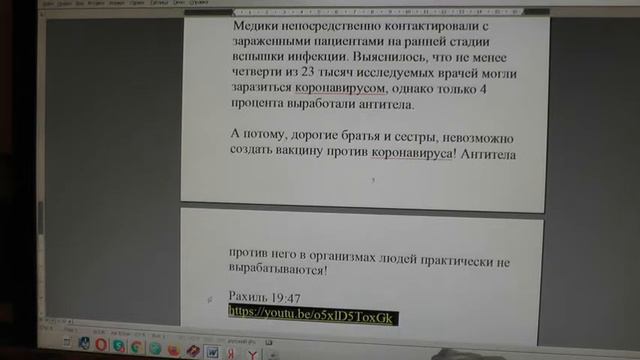Open the Yandex Browser Y taskbar icon
Viewport: 640px width, 360px height.
point(253,354)
